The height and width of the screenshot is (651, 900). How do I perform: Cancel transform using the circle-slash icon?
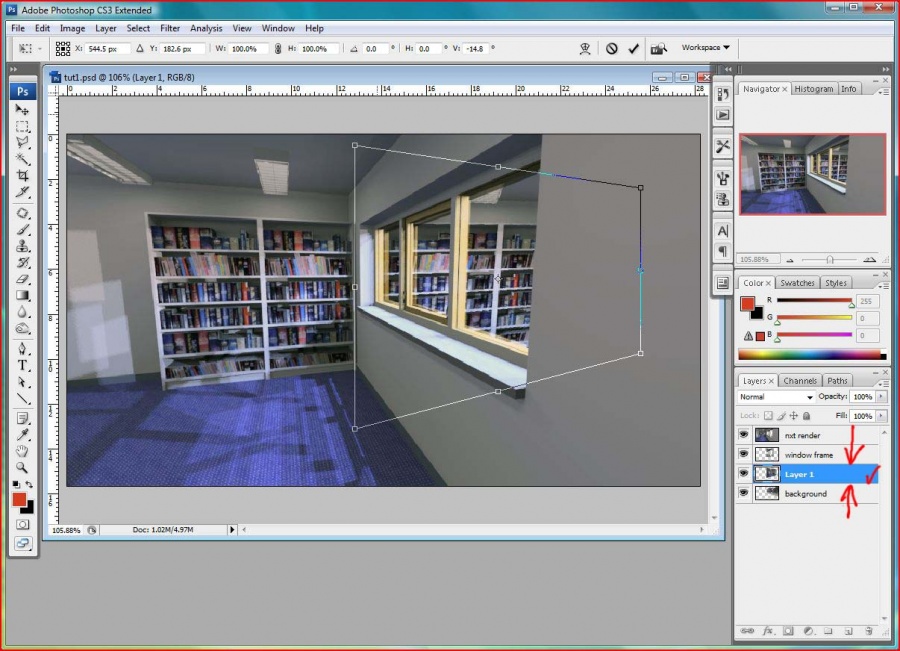click(x=612, y=48)
